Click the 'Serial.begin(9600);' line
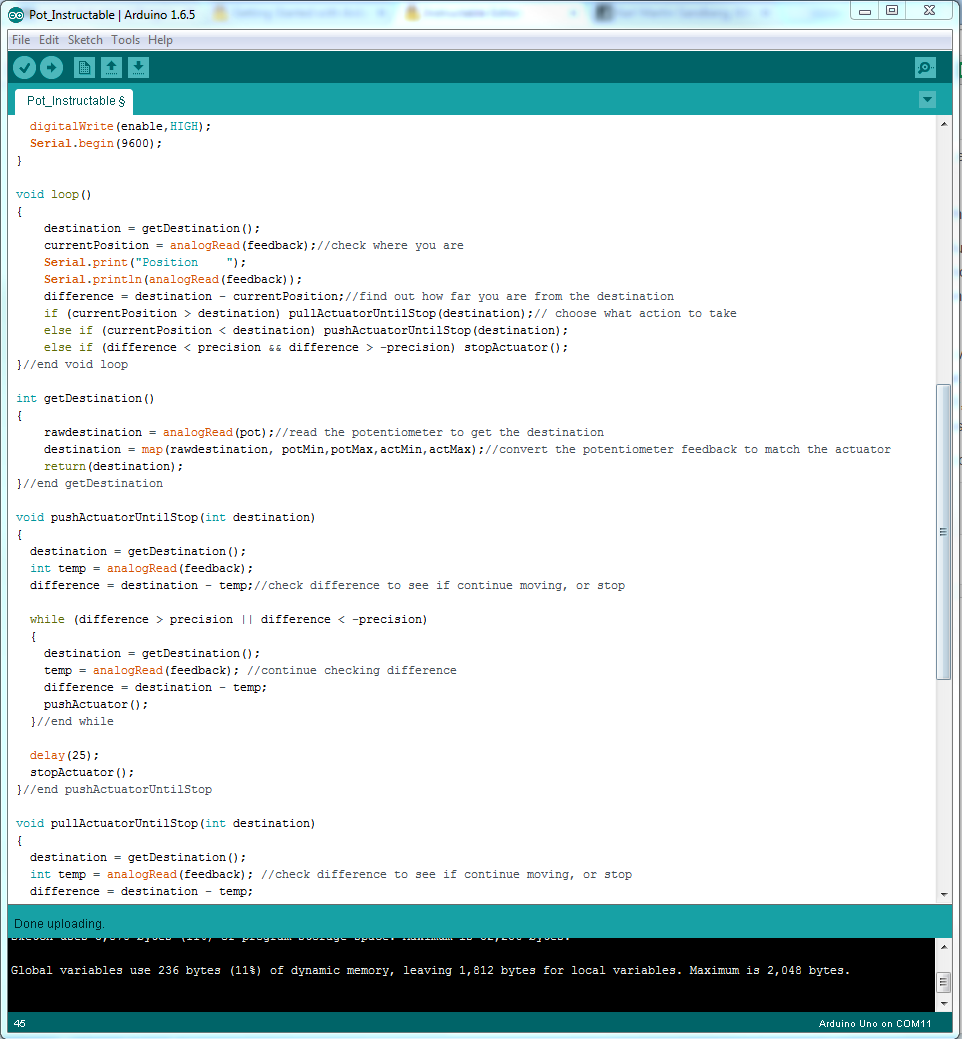Viewport: 962px width, 1039px height. point(95,143)
